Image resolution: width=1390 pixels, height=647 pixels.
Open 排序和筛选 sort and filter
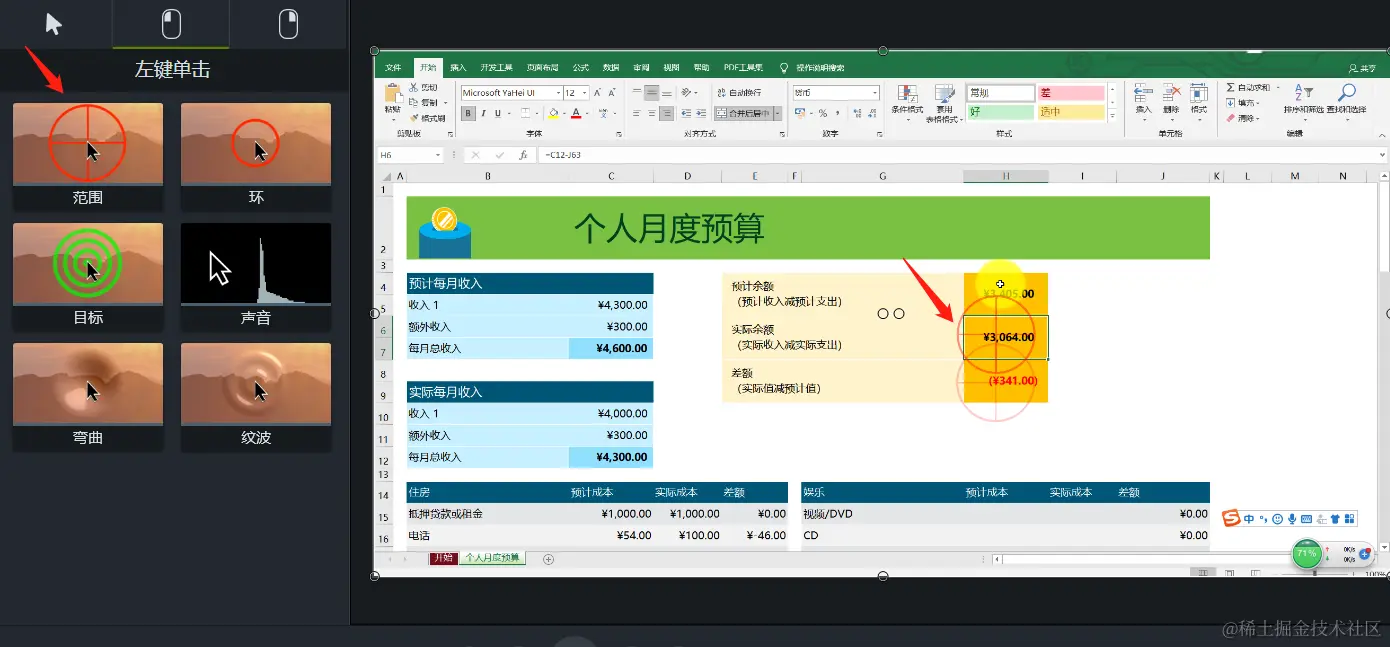pyautogui.click(x=1303, y=101)
